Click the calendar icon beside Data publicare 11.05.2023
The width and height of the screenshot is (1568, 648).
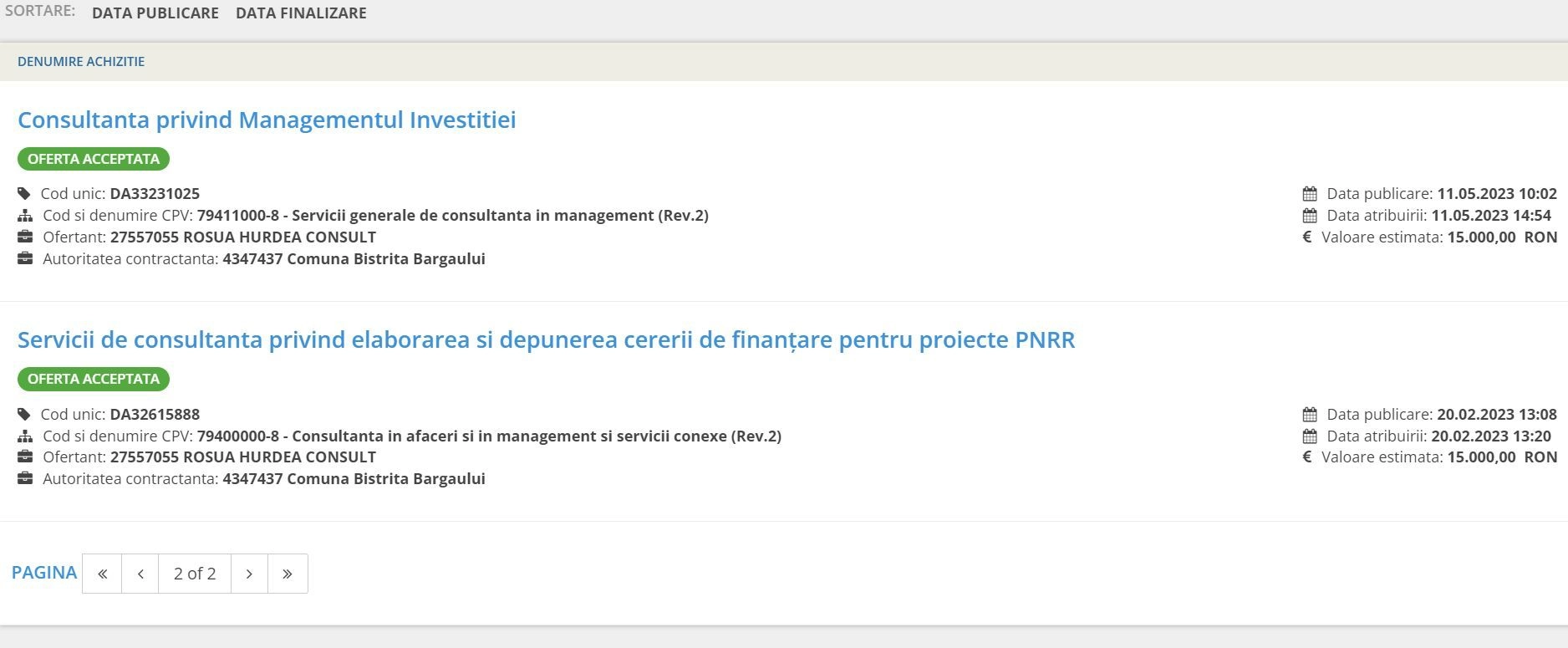pyautogui.click(x=1310, y=194)
